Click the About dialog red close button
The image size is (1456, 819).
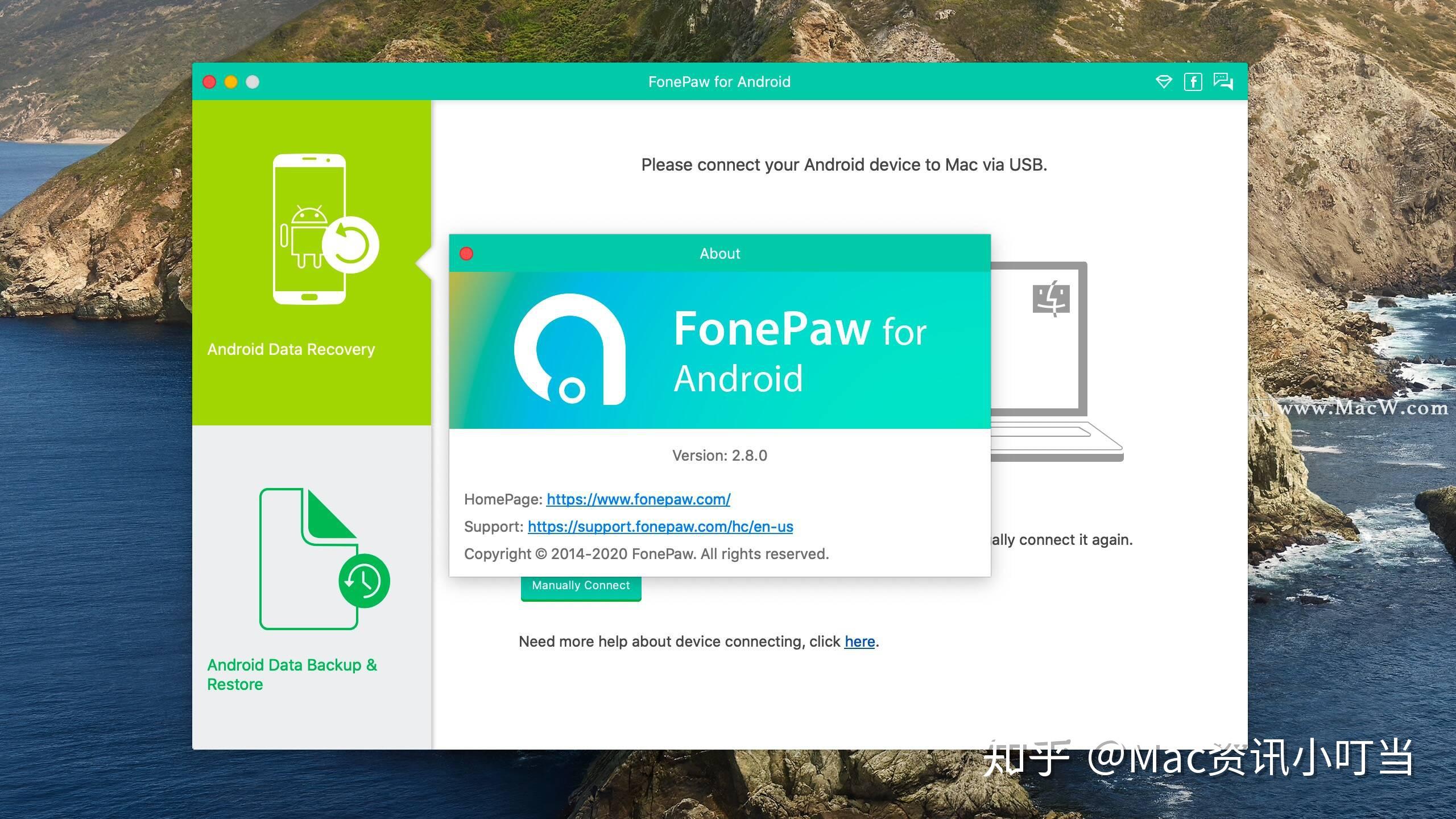(467, 252)
